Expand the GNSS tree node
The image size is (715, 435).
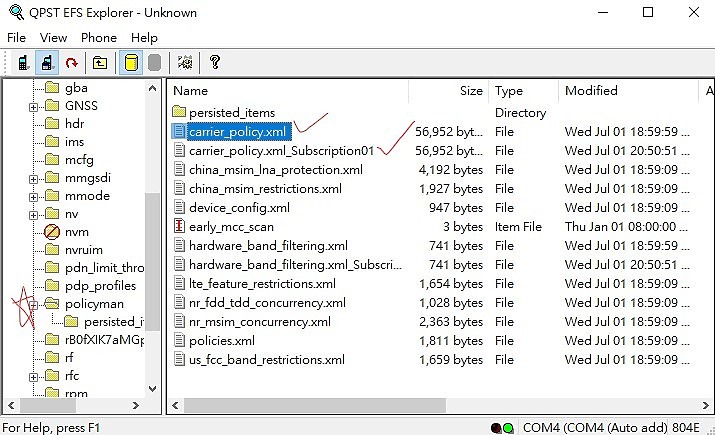tap(33, 107)
